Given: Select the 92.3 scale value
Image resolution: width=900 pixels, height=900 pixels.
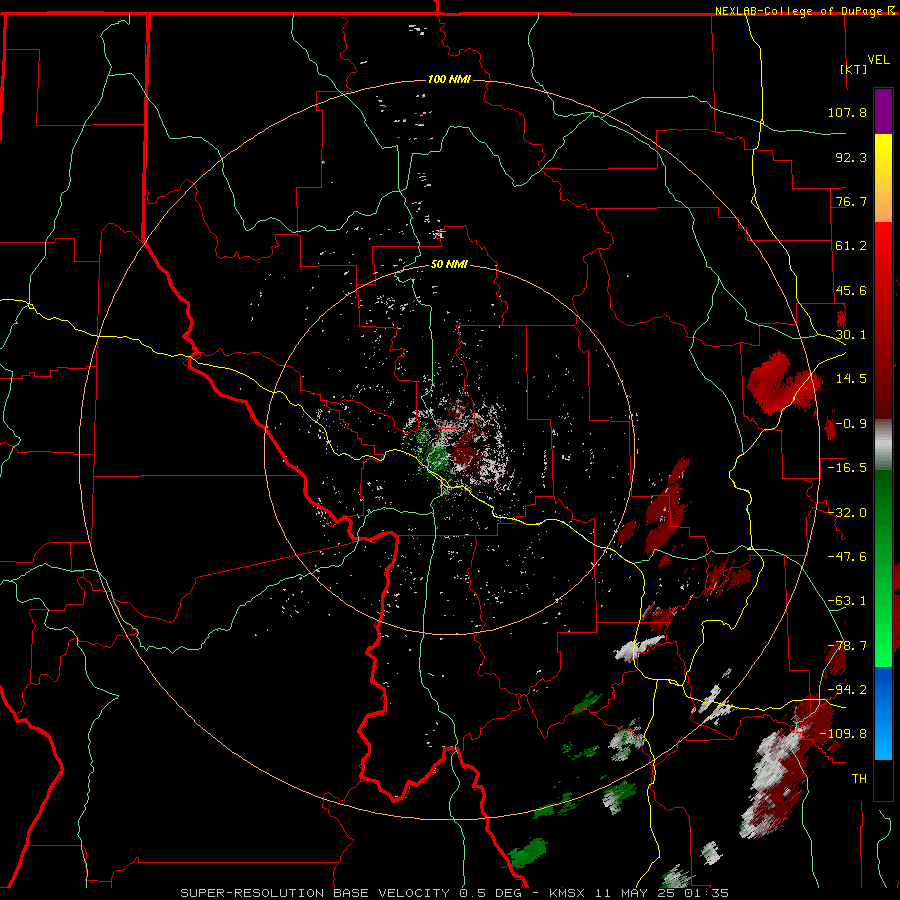Looking at the screenshot, I should tap(851, 157).
